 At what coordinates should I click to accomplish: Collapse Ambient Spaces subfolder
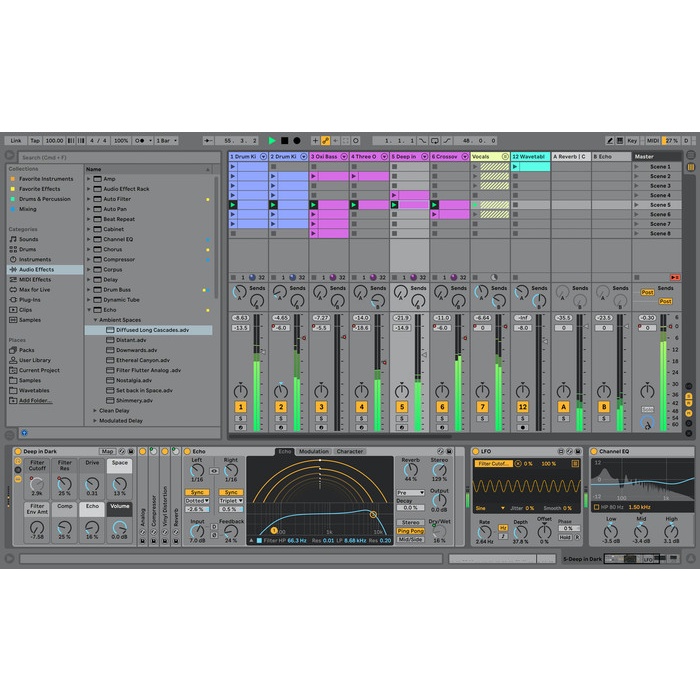click(95, 320)
